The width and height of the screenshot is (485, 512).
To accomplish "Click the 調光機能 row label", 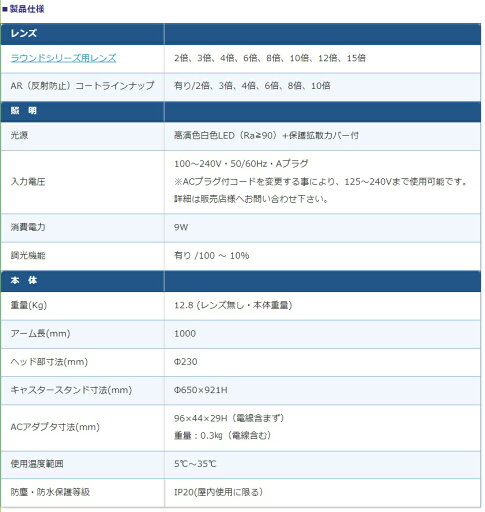I will (x=28, y=256).
